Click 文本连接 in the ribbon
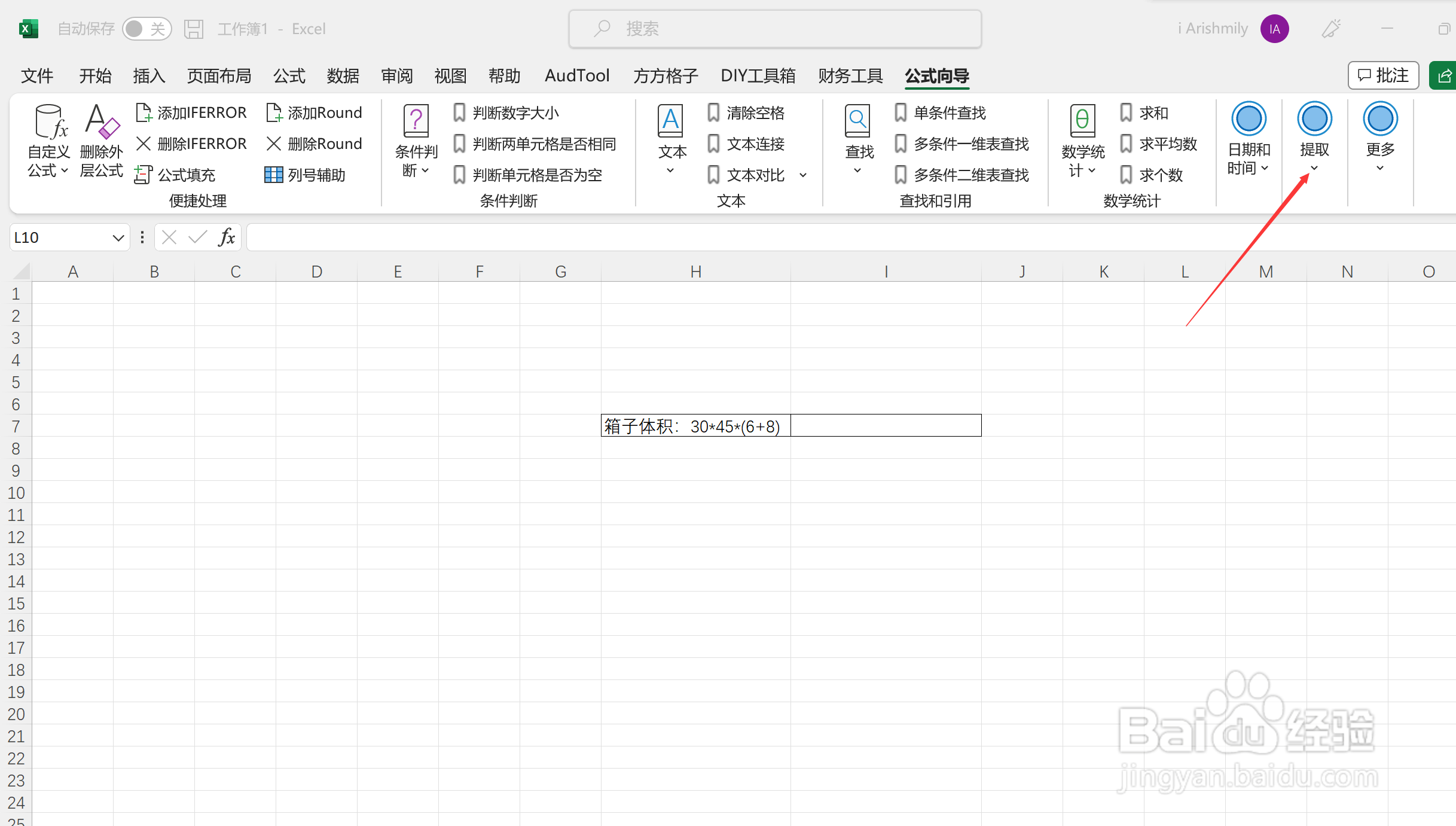 pos(746,144)
